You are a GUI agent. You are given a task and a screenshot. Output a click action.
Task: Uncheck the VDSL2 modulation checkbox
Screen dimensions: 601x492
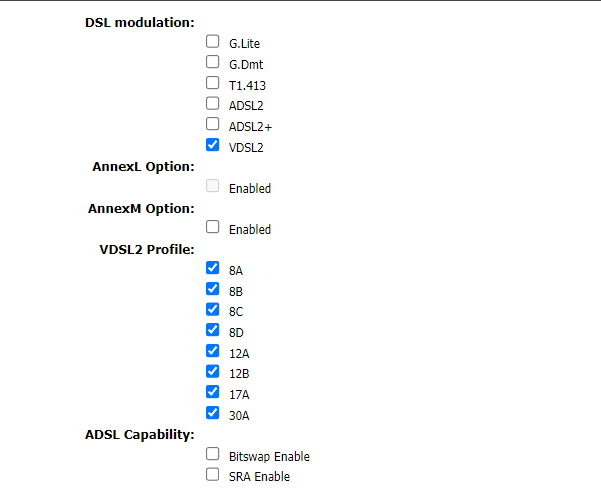coord(212,145)
